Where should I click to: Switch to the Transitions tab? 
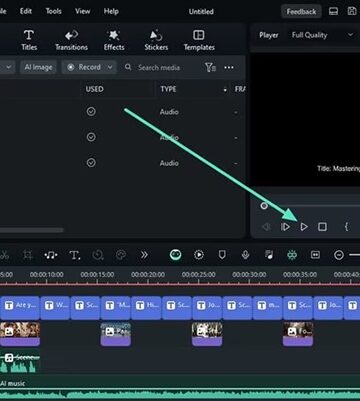click(x=71, y=40)
